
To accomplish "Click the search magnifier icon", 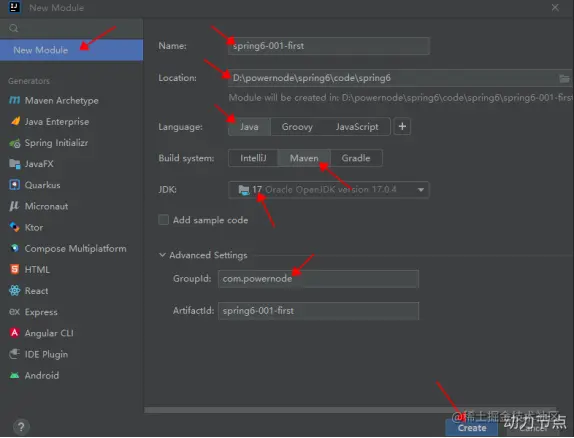I will click(14, 28).
